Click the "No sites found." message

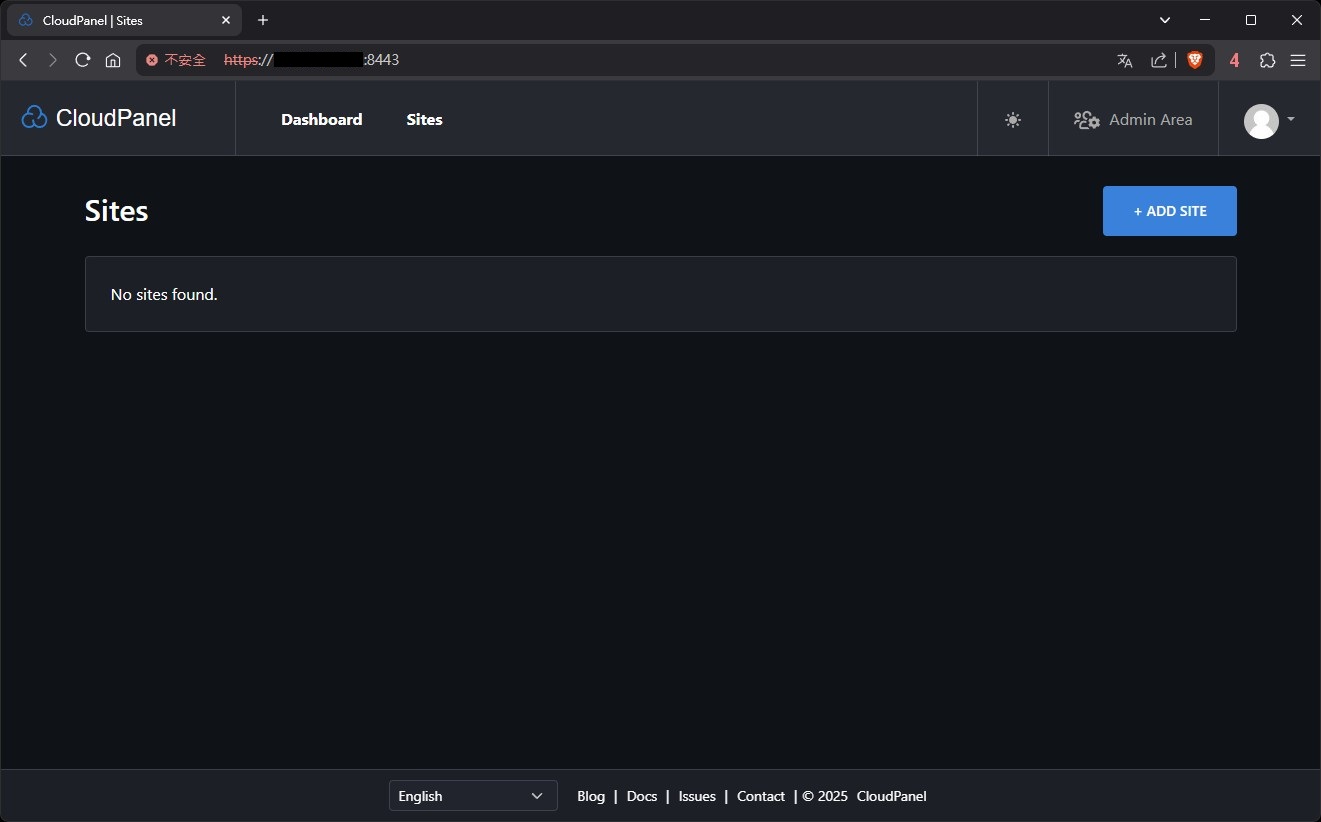click(164, 294)
